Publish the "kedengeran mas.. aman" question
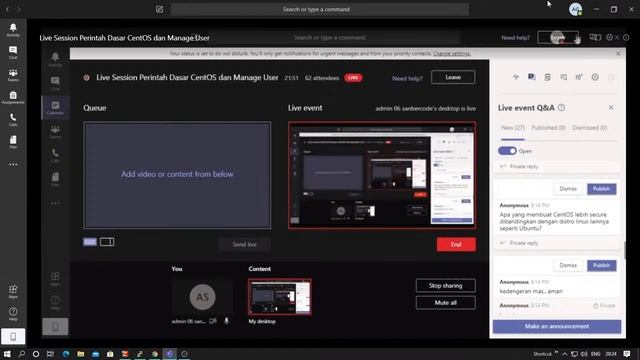 tap(602, 265)
